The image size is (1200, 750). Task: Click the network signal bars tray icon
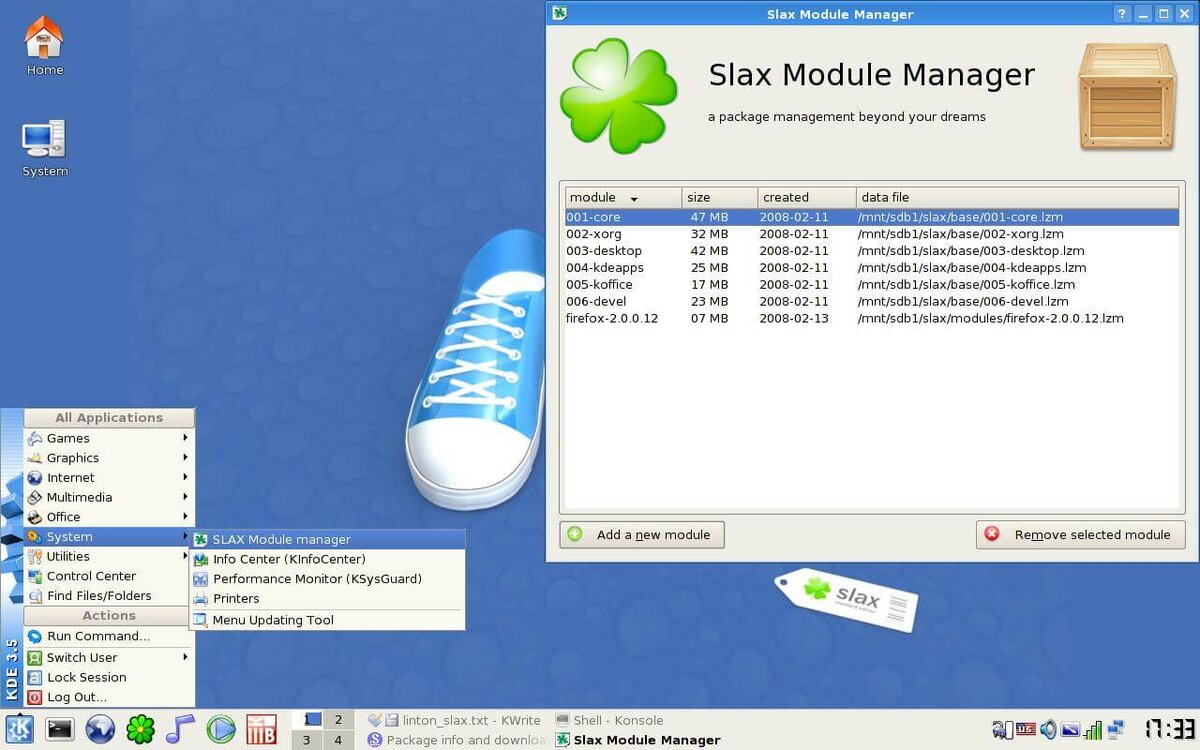point(1094,729)
